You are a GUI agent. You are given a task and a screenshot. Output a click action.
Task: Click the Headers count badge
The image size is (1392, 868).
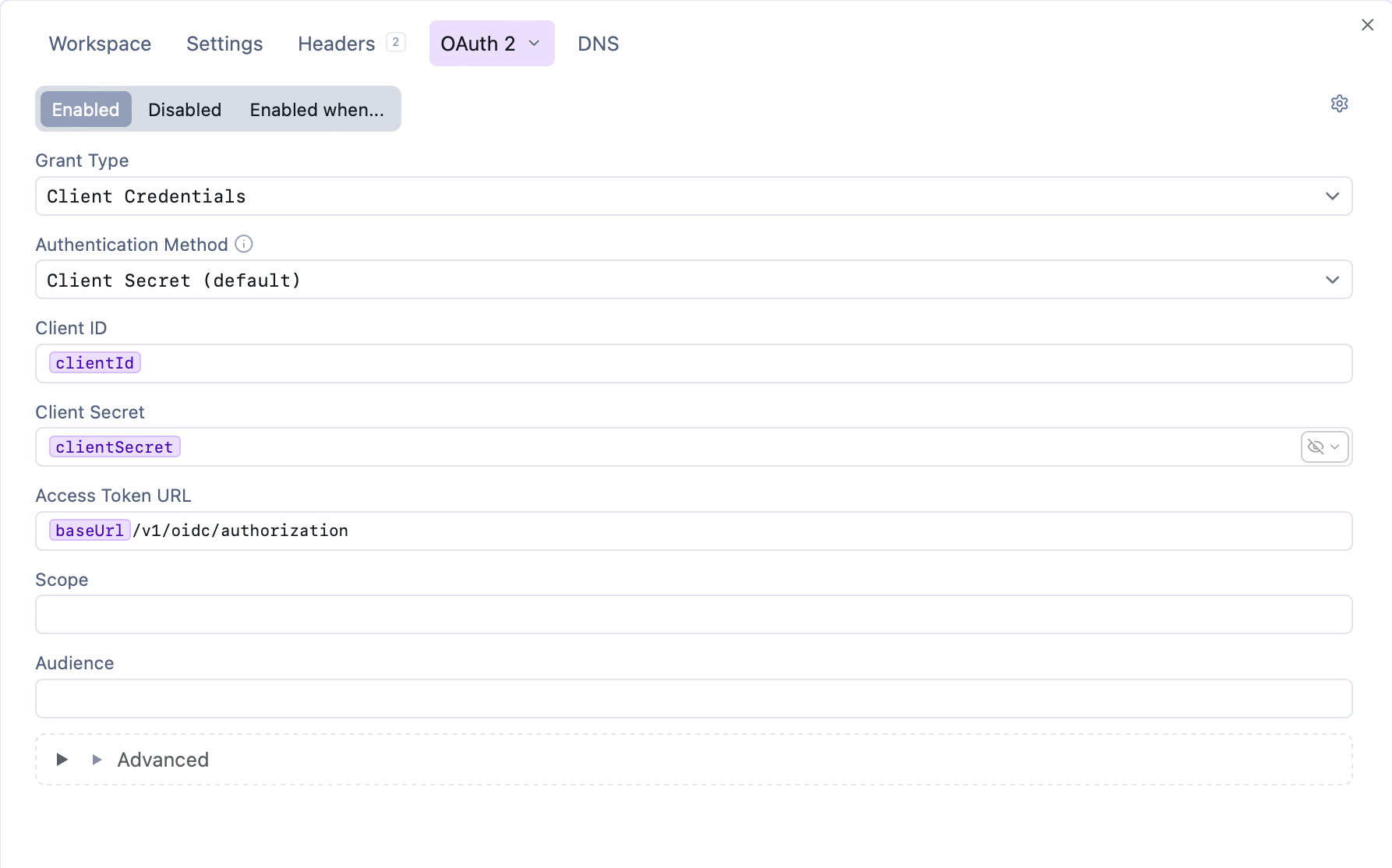pyautogui.click(x=396, y=42)
